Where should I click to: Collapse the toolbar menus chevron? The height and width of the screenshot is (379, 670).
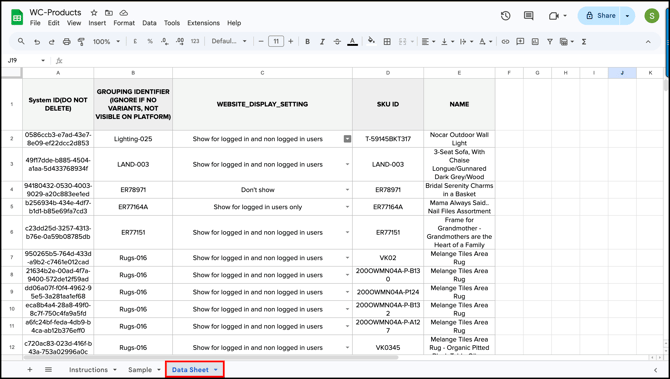coord(648,41)
